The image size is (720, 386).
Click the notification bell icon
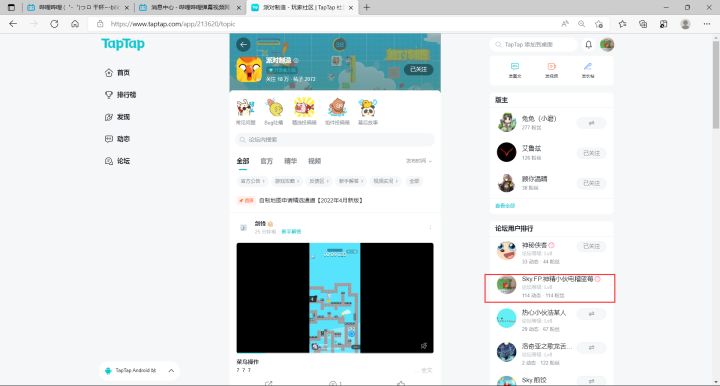click(x=588, y=45)
